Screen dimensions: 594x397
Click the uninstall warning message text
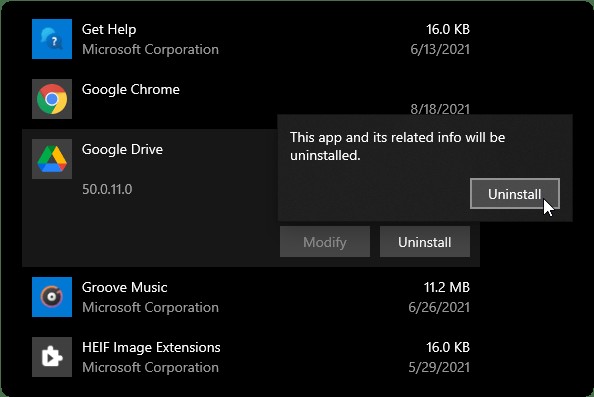click(x=397, y=146)
